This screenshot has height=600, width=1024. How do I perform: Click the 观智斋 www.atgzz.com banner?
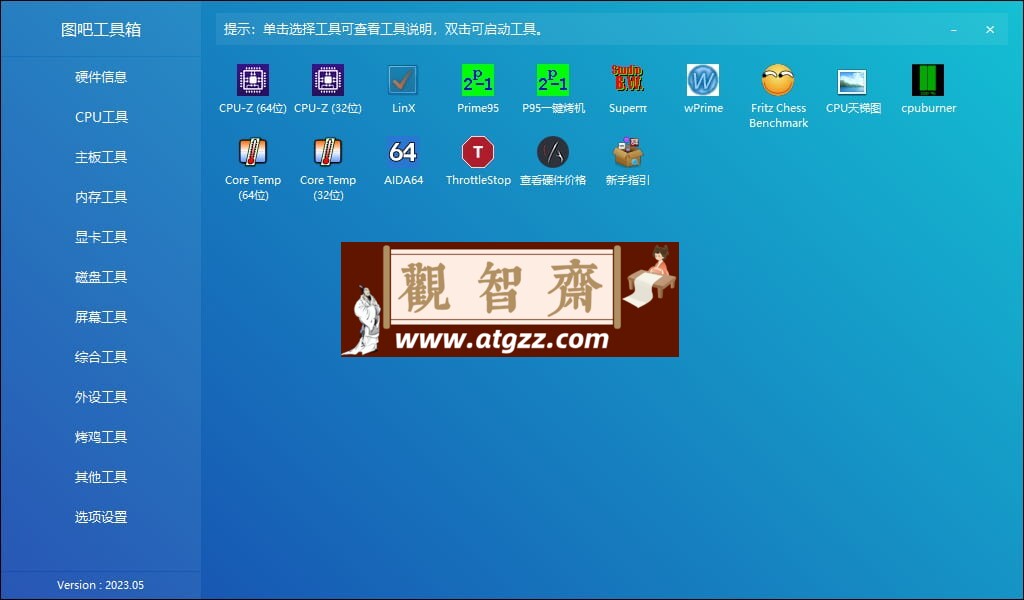tap(509, 299)
